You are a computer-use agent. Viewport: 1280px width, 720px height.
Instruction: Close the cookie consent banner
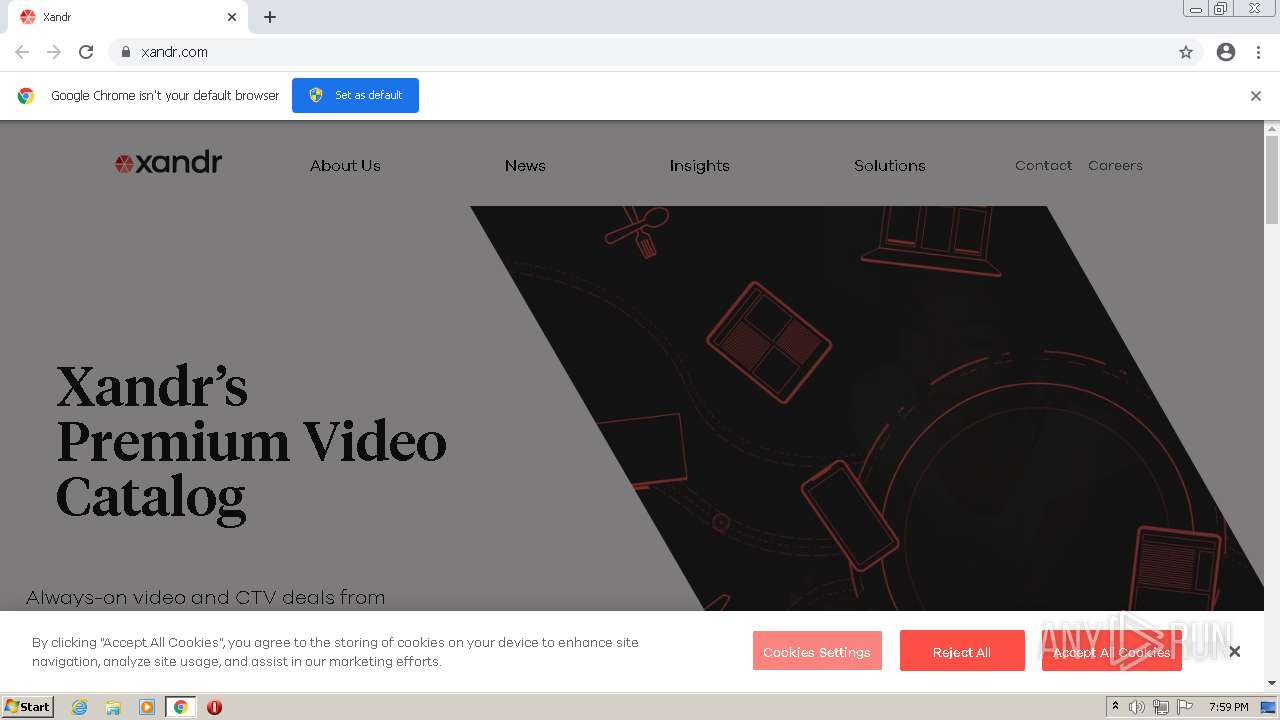[x=1235, y=651]
